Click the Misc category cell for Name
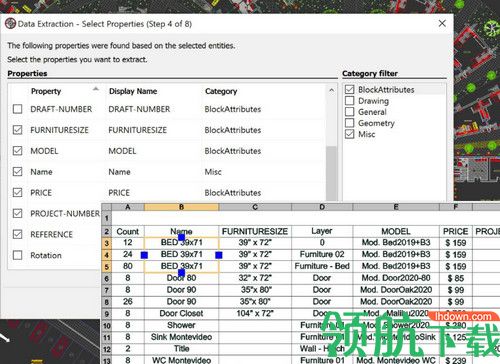Image resolution: width=500 pixels, height=364 pixels. point(213,172)
